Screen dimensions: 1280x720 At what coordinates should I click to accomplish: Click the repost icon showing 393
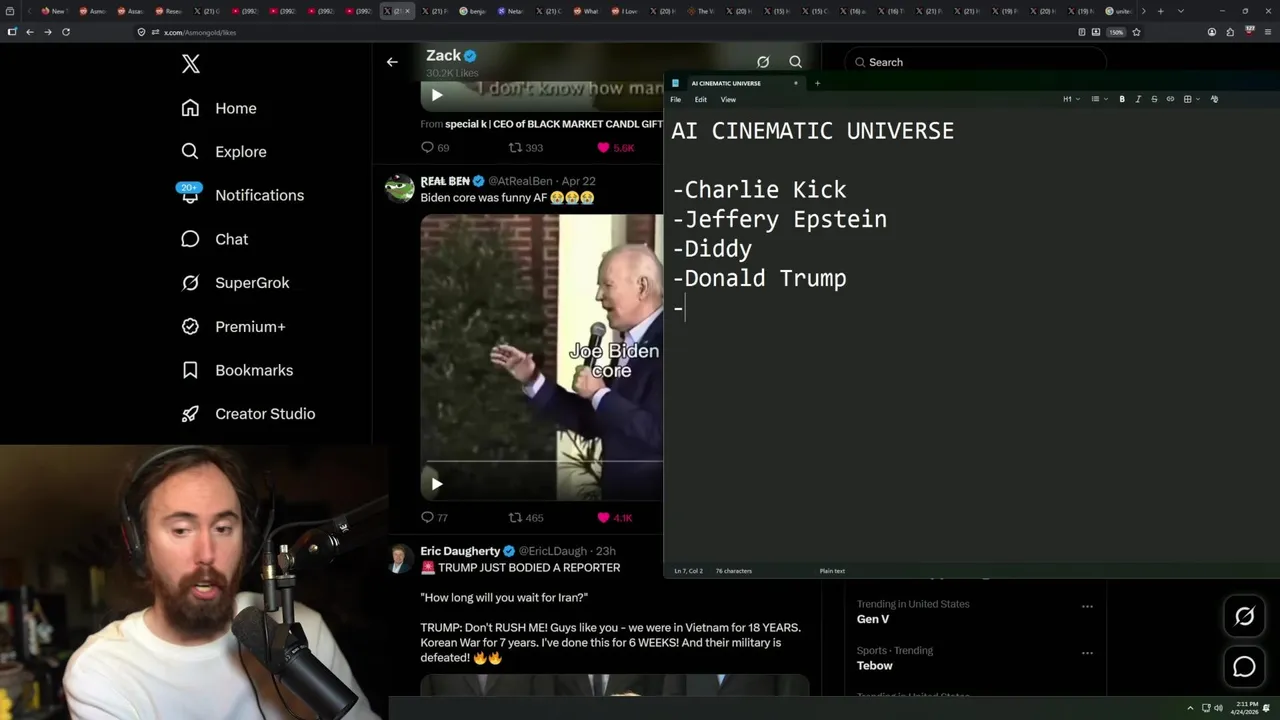point(515,147)
